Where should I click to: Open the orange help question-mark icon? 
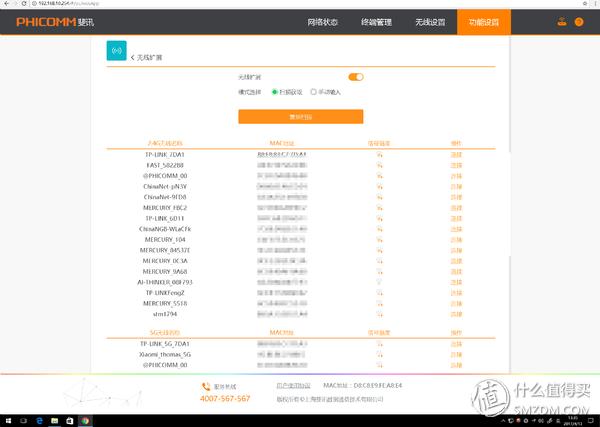coord(579,22)
